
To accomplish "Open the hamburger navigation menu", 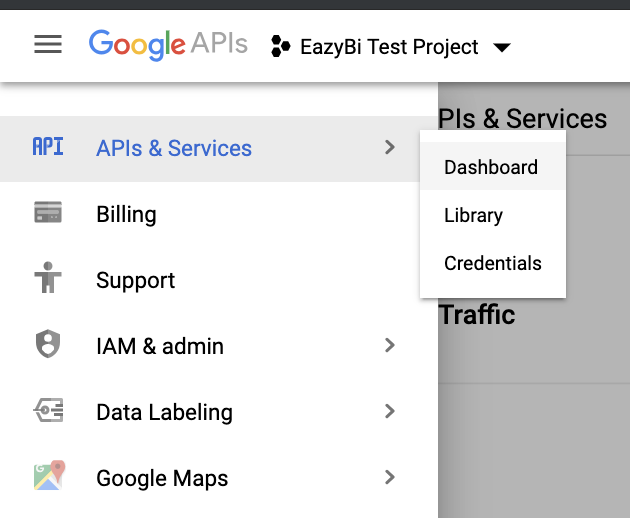I will (x=48, y=45).
